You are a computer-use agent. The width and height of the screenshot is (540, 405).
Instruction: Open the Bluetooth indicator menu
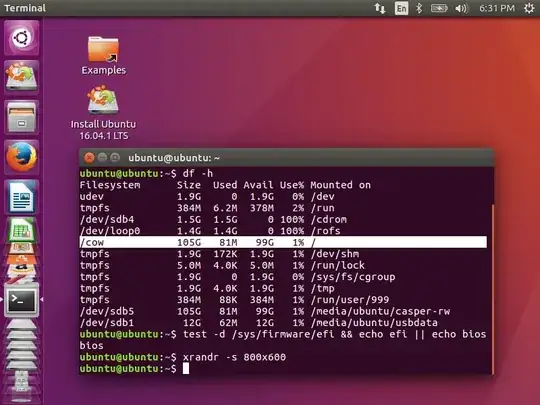(419, 8)
